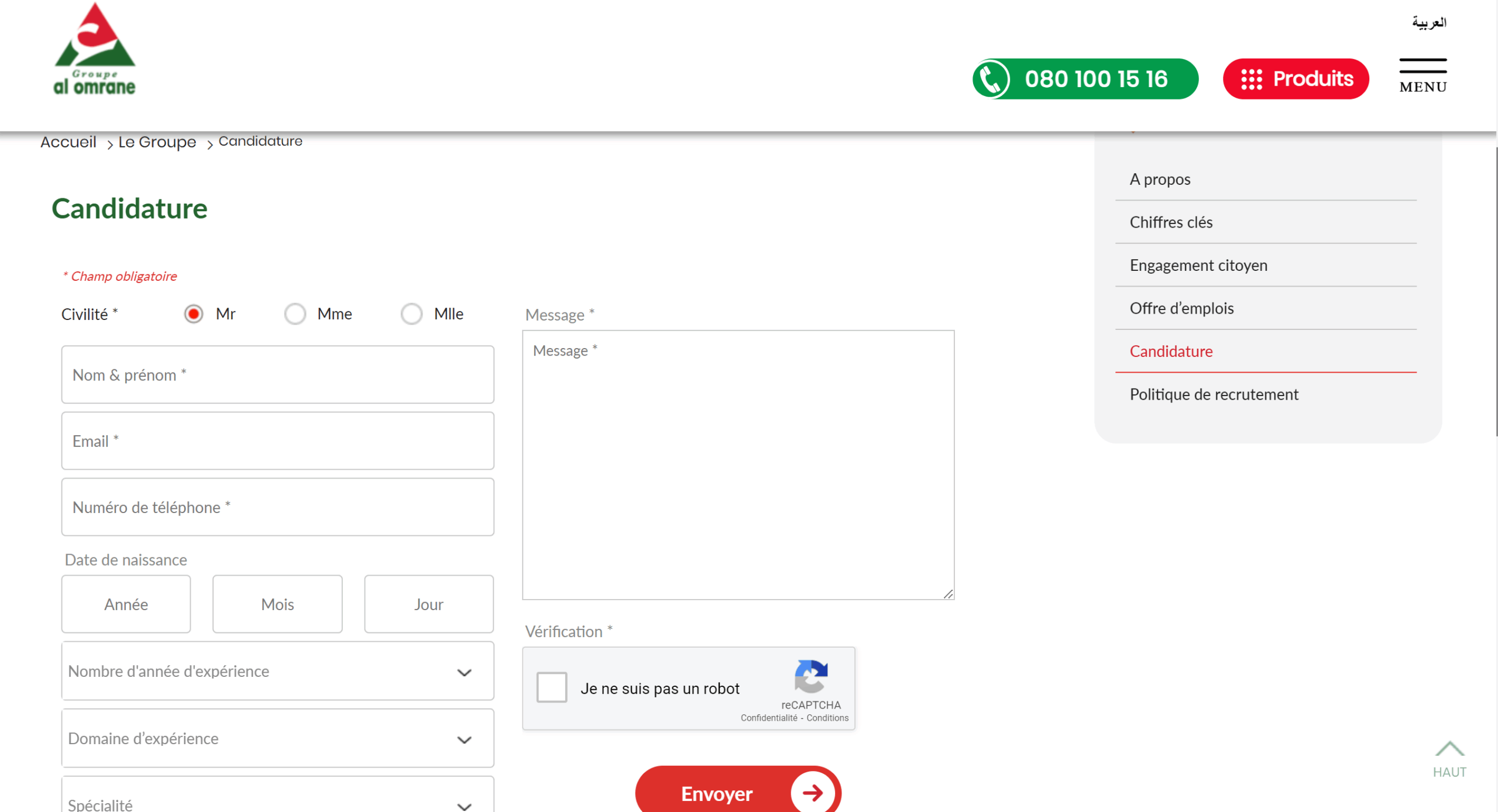Image resolution: width=1498 pixels, height=812 pixels.
Task: Click the '* Champ obligatoire' note
Action: pos(120,276)
